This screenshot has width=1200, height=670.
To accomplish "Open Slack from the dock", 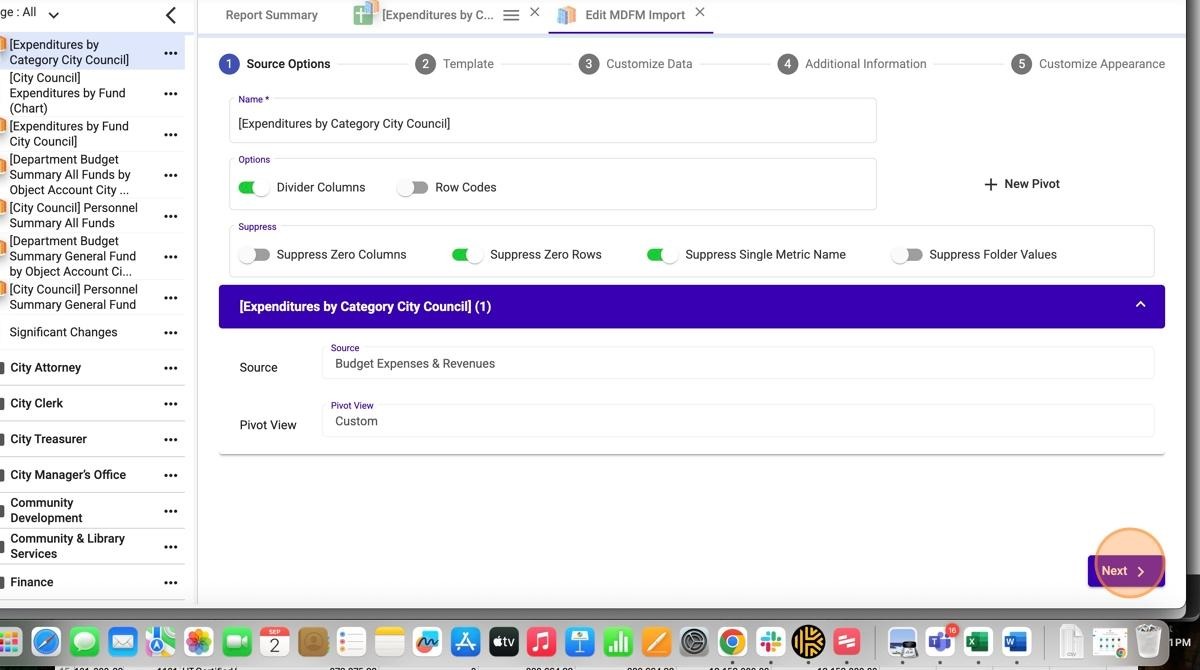I will 770,642.
